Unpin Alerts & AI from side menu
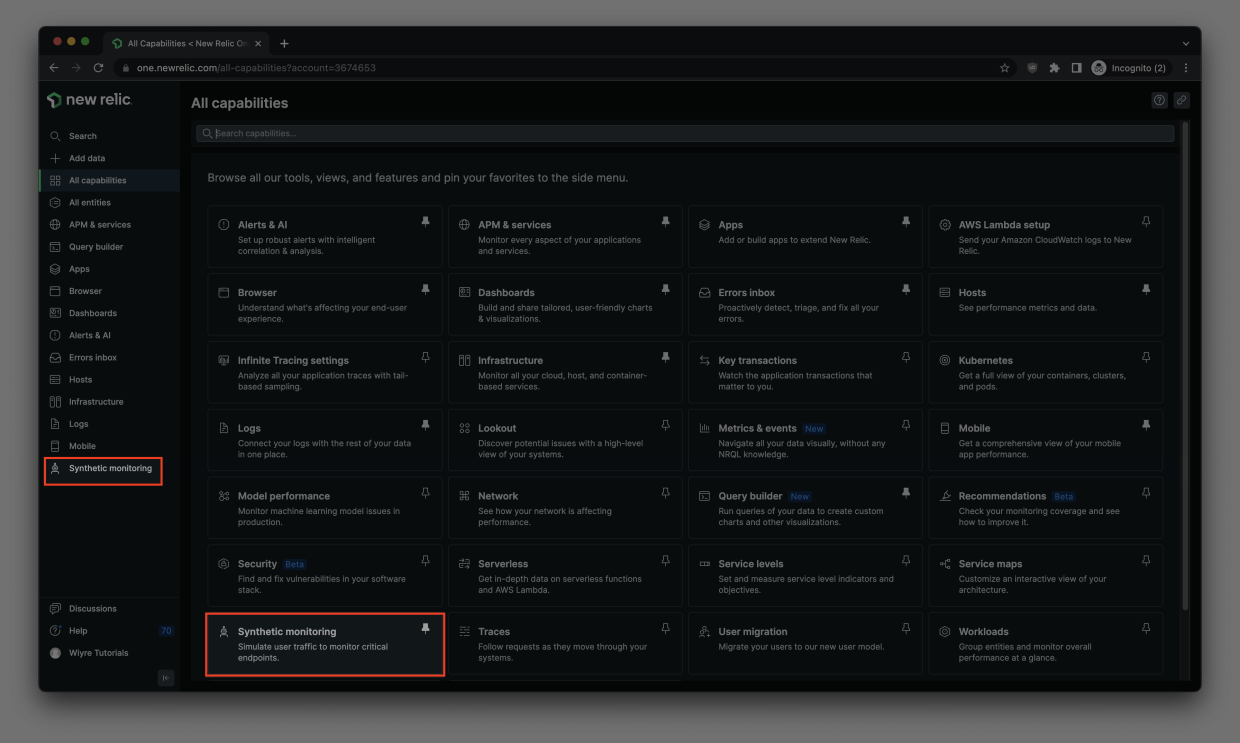The image size is (1240, 743). pyautogui.click(x=425, y=222)
